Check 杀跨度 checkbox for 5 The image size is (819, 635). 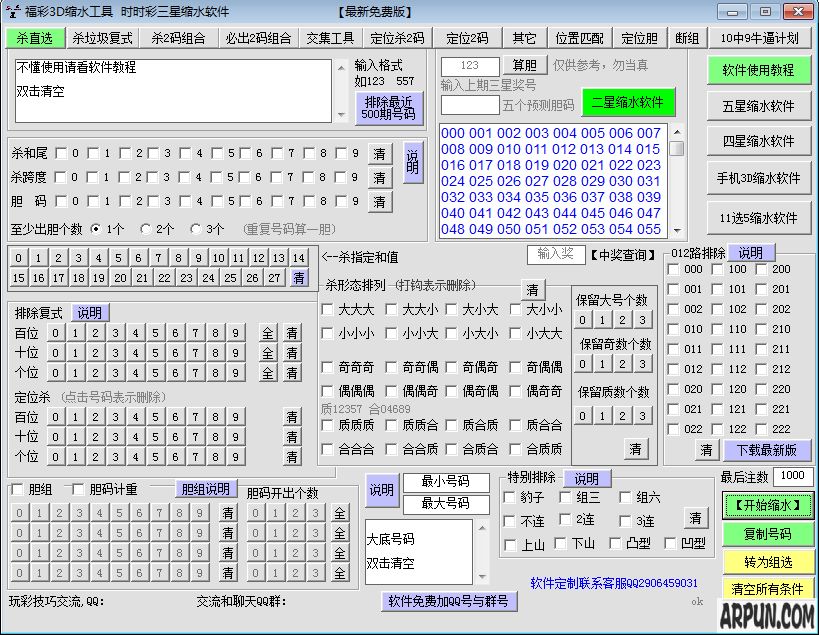(x=216, y=177)
